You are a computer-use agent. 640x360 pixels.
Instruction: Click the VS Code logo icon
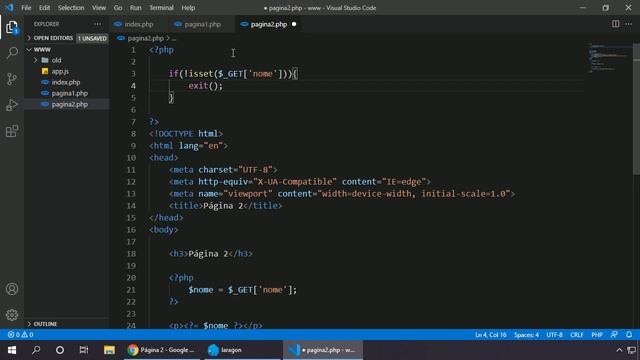(x=9, y=7)
